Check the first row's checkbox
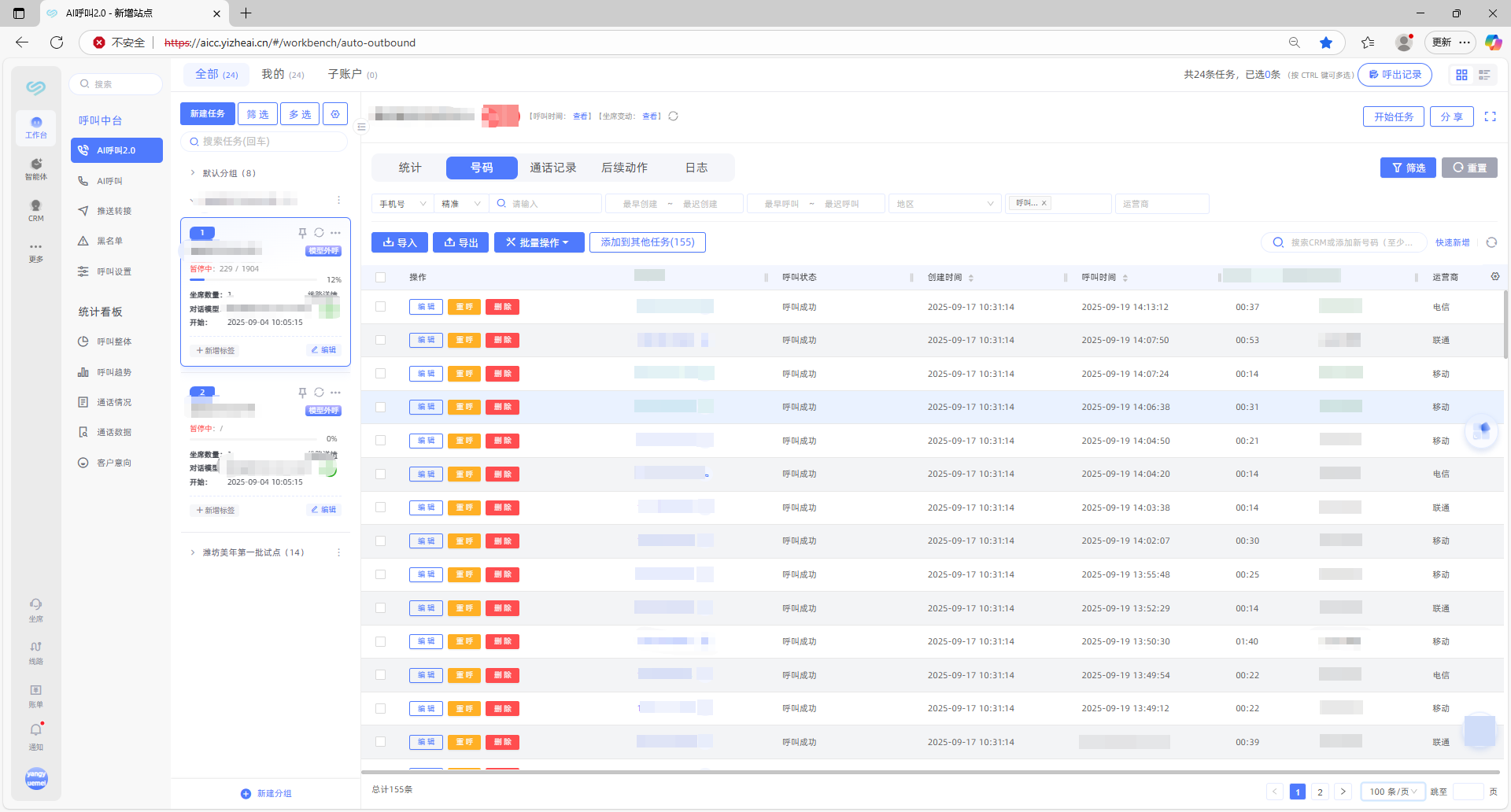The image size is (1511, 812). click(381, 307)
